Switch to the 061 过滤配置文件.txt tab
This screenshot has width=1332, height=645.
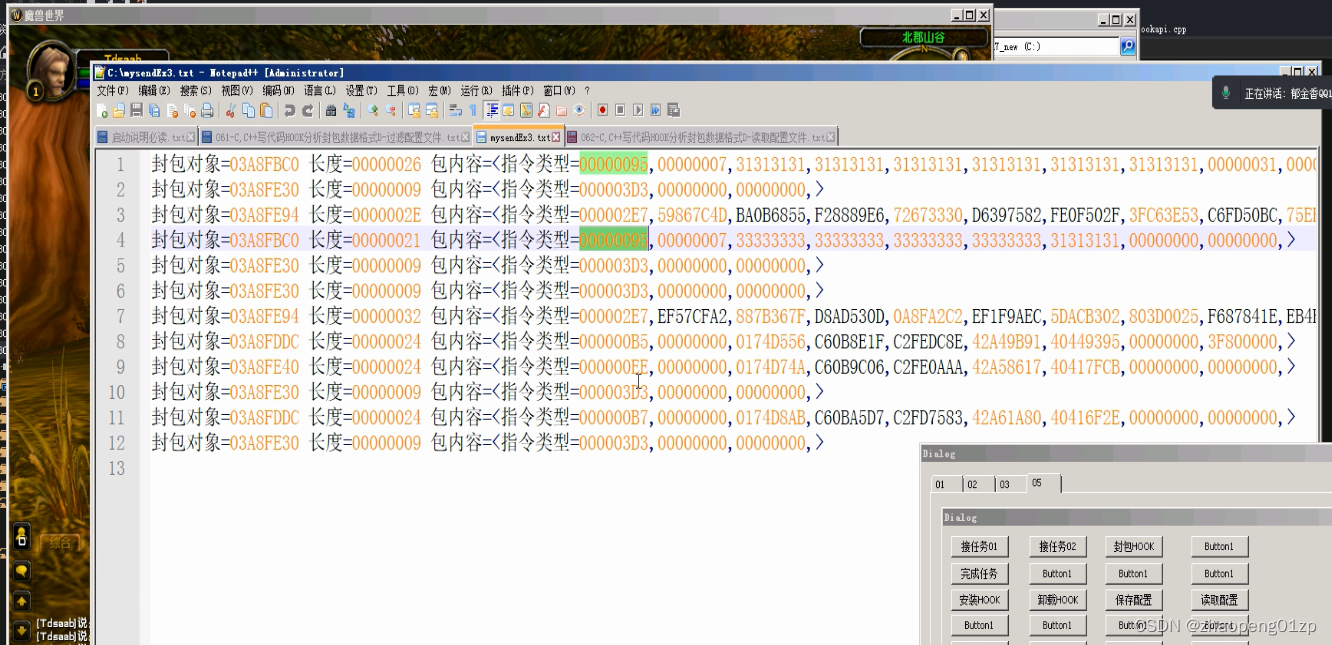334,137
